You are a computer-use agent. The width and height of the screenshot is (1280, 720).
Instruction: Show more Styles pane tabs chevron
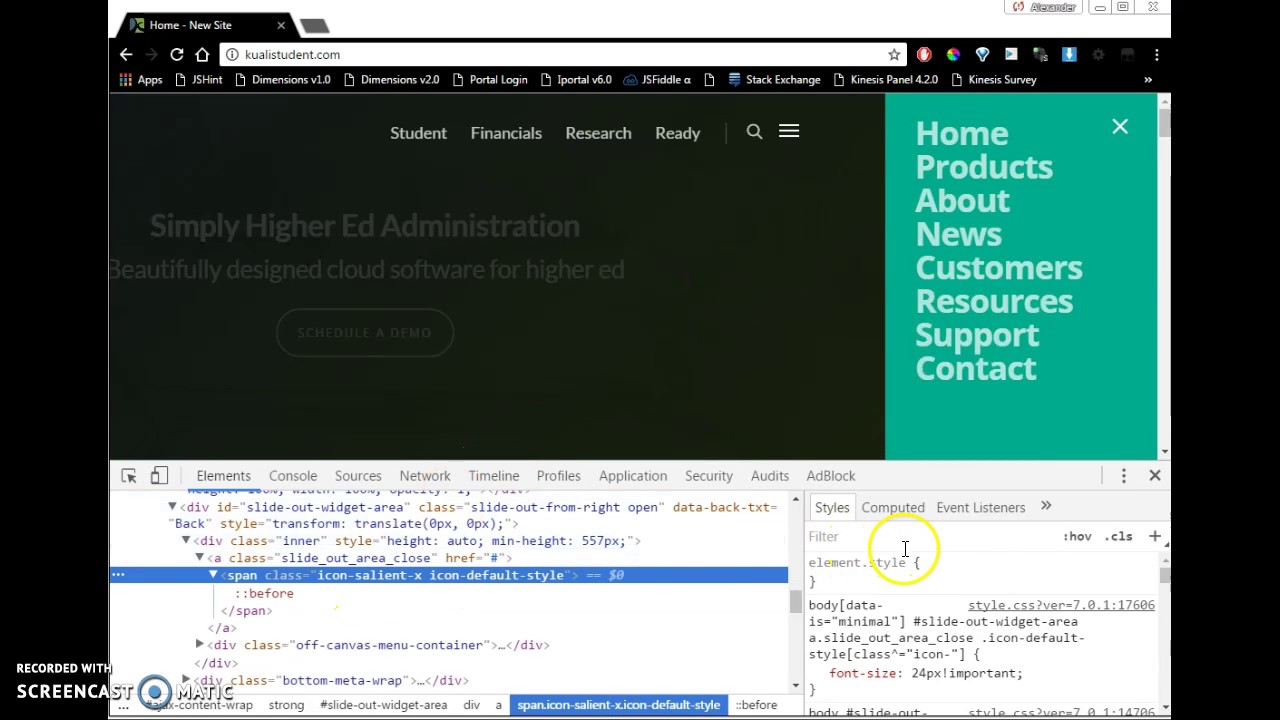[x=1046, y=507]
